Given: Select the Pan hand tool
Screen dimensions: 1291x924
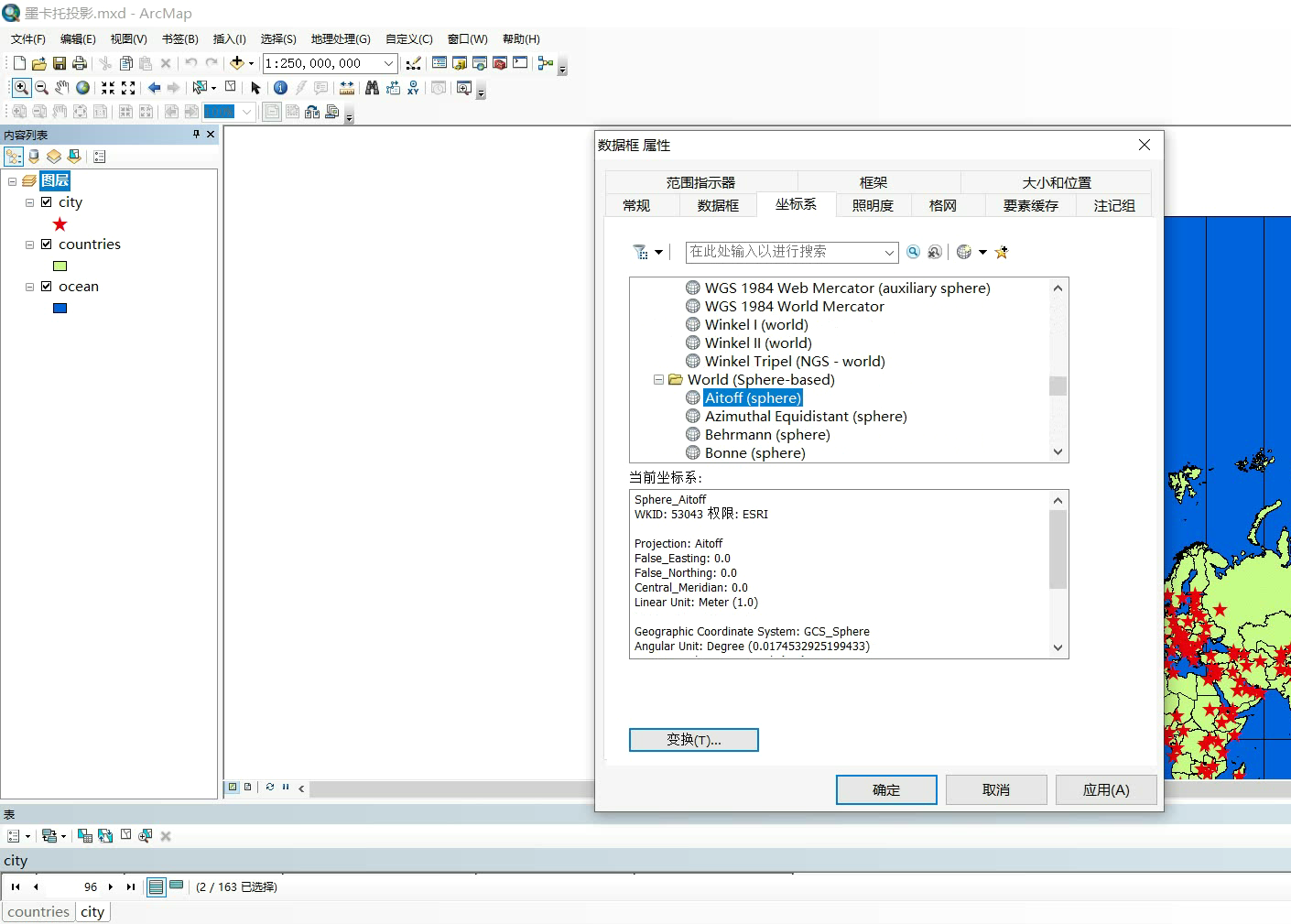Looking at the screenshot, I should pyautogui.click(x=61, y=88).
